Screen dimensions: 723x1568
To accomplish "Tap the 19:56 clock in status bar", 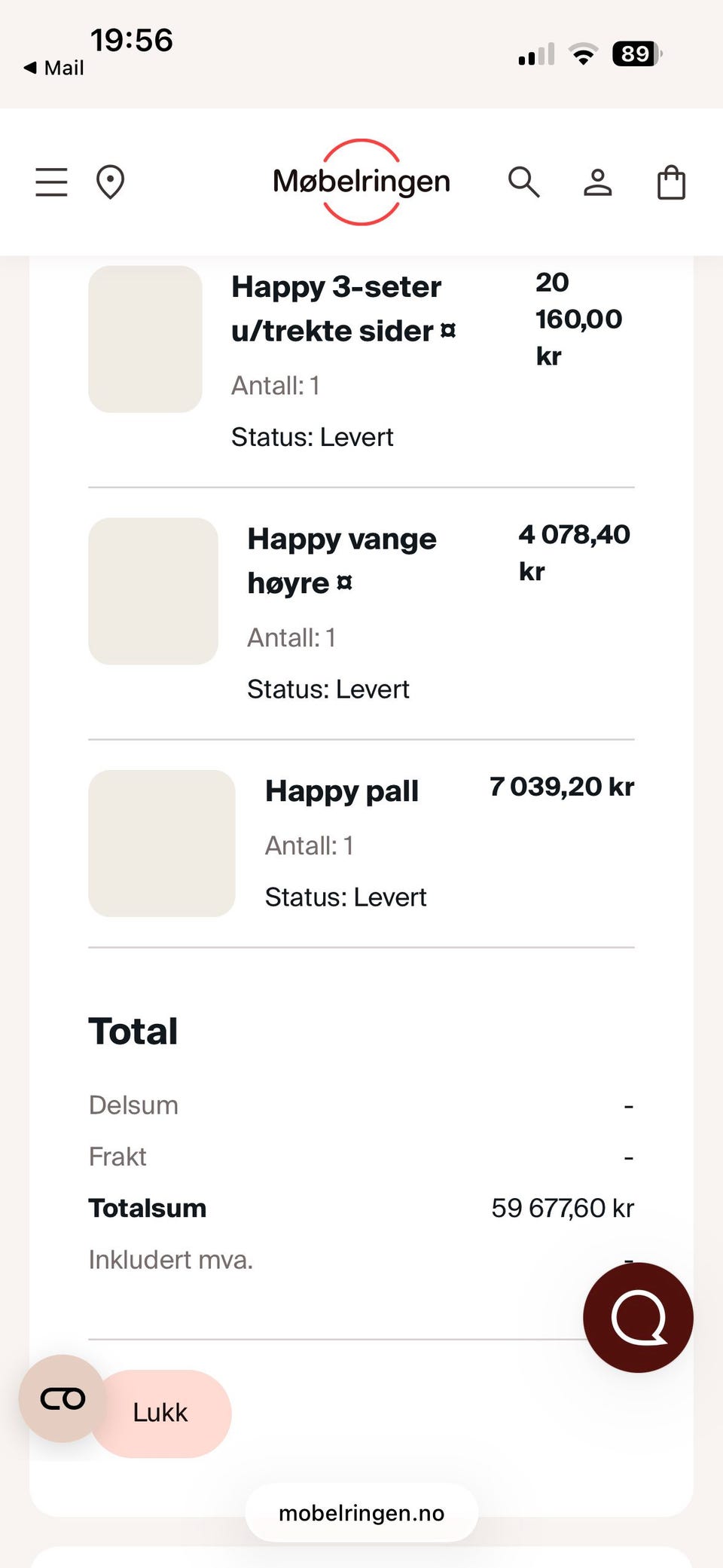I will [132, 41].
